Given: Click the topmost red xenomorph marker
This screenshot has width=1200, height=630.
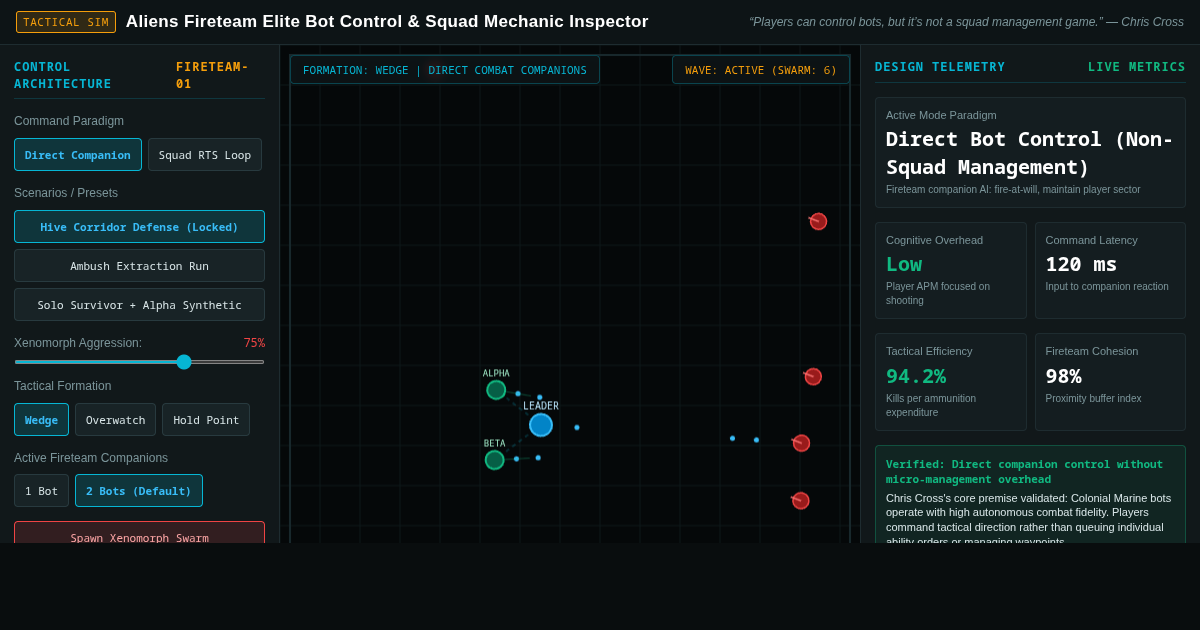Looking at the screenshot, I should pos(818,221).
